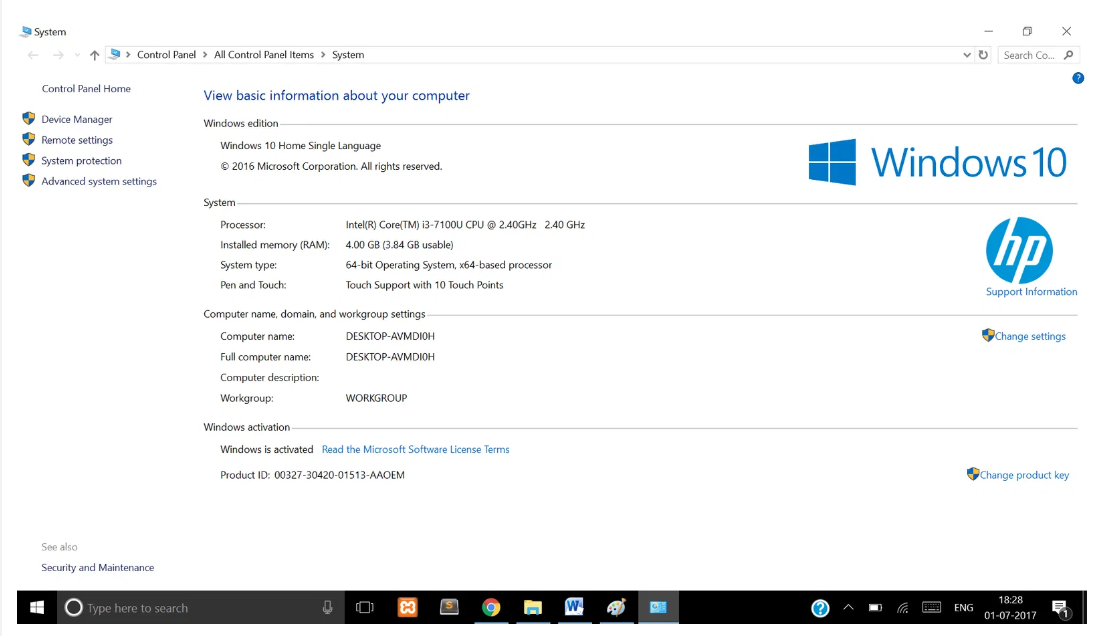Click the Task View icon
The width and height of the screenshot is (1100, 636).
365,607
